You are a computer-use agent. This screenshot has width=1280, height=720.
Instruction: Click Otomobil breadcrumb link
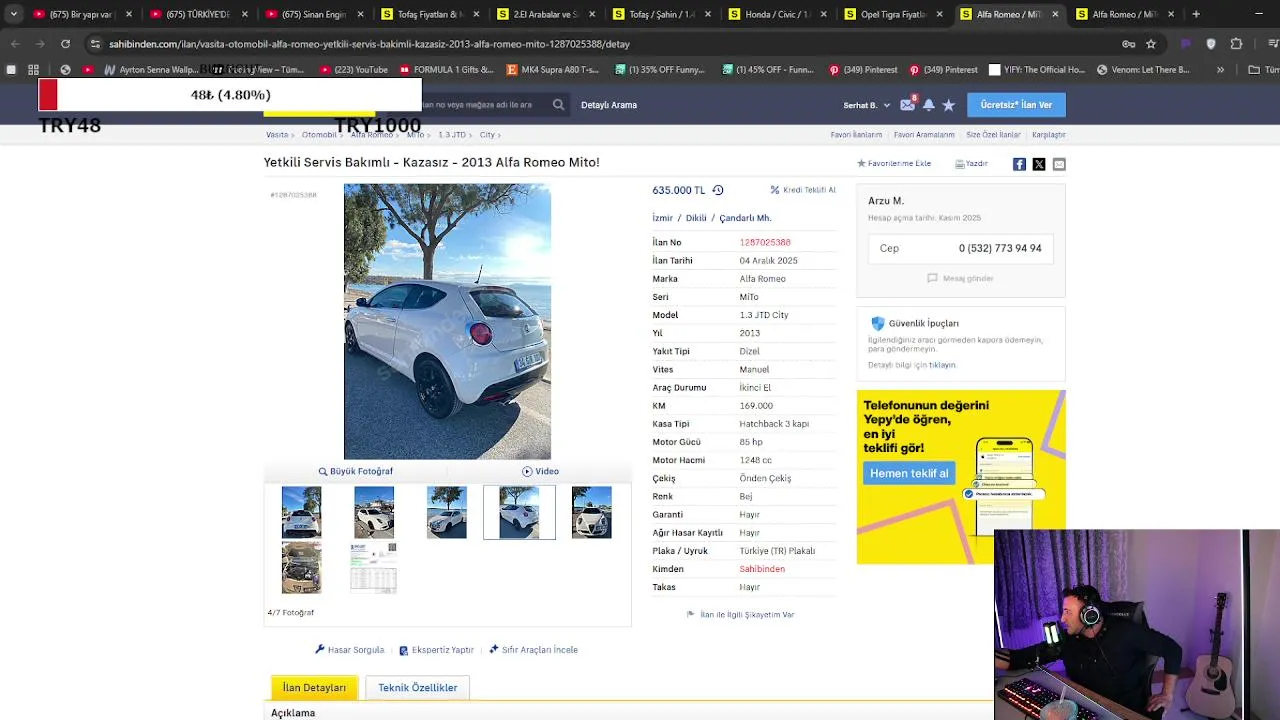319,134
